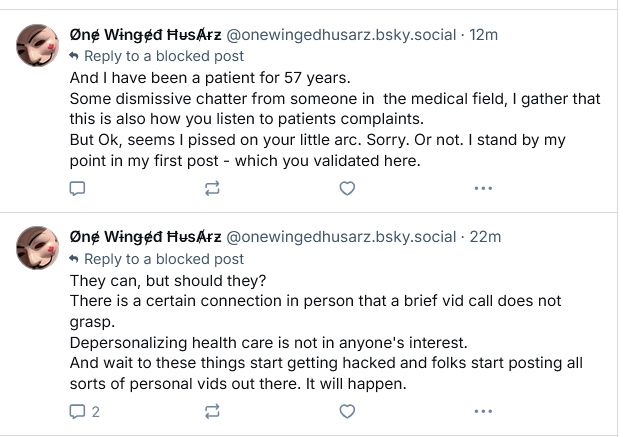
Task: Open @onewingedhusarz.bsky.social handle in first post
Action: (x=342, y=35)
